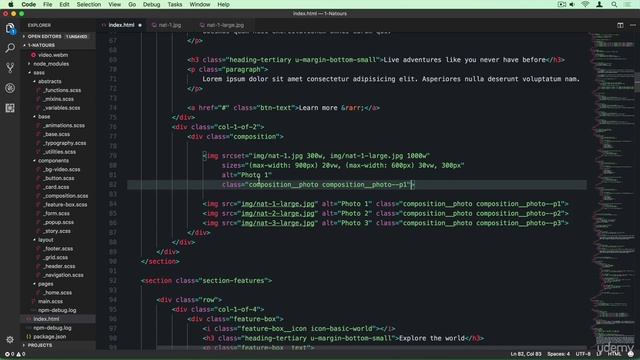Viewport: 640px width, 360px height.
Task: Open the Extensions view in activity bar
Action: click(10, 108)
